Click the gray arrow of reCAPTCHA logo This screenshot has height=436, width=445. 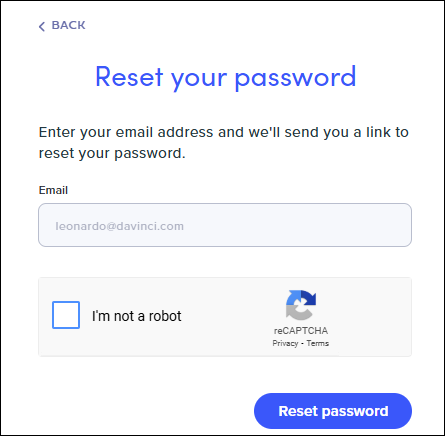pos(295,313)
